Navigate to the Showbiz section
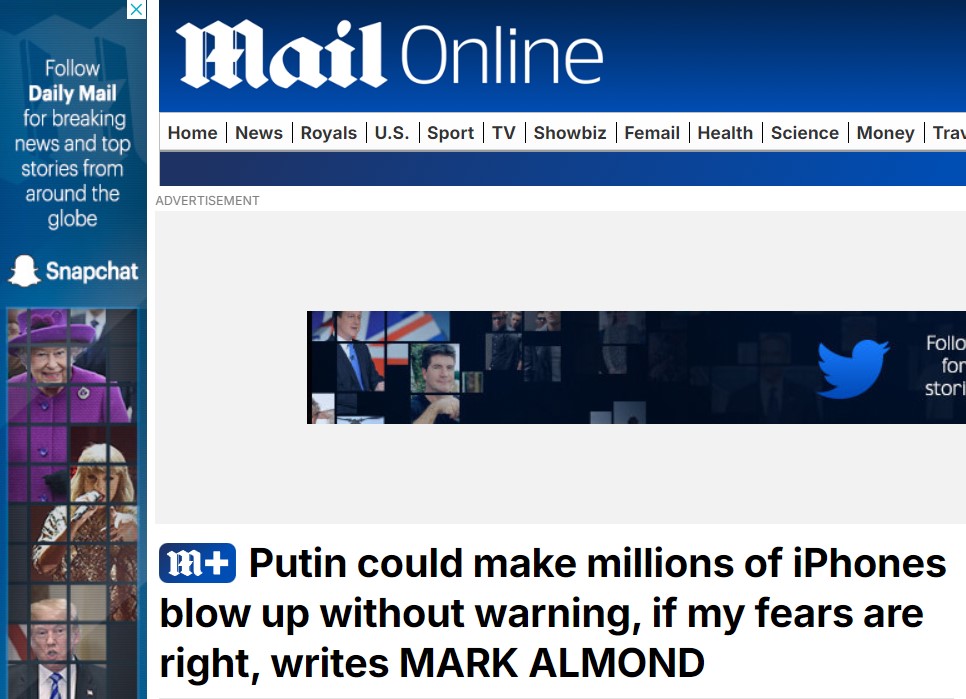The height and width of the screenshot is (699, 966). (570, 133)
